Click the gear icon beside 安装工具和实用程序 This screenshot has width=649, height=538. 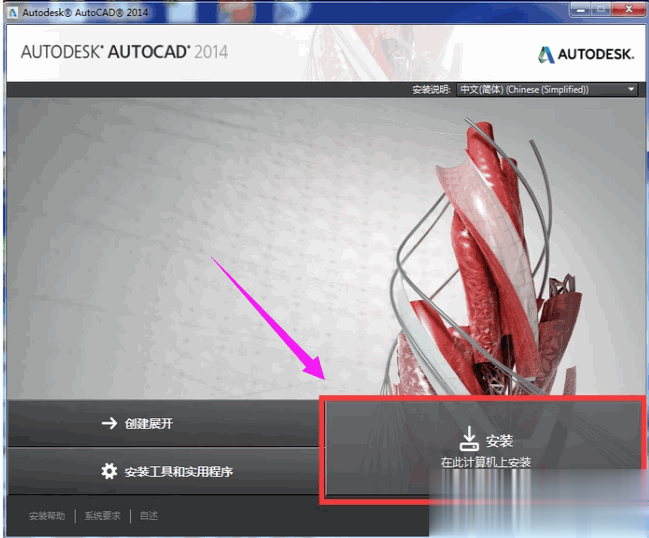point(109,471)
